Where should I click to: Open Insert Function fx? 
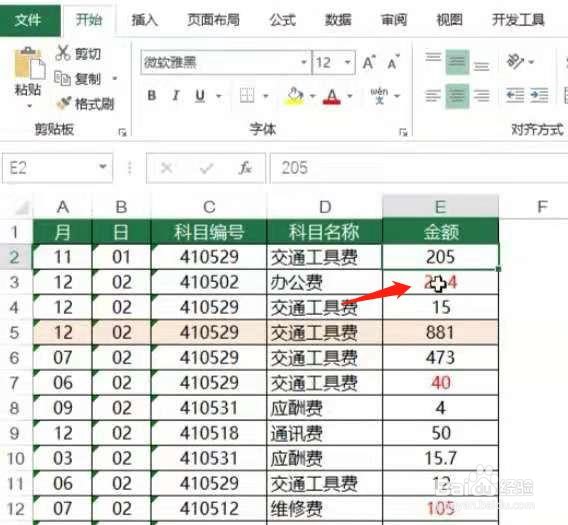point(246,168)
